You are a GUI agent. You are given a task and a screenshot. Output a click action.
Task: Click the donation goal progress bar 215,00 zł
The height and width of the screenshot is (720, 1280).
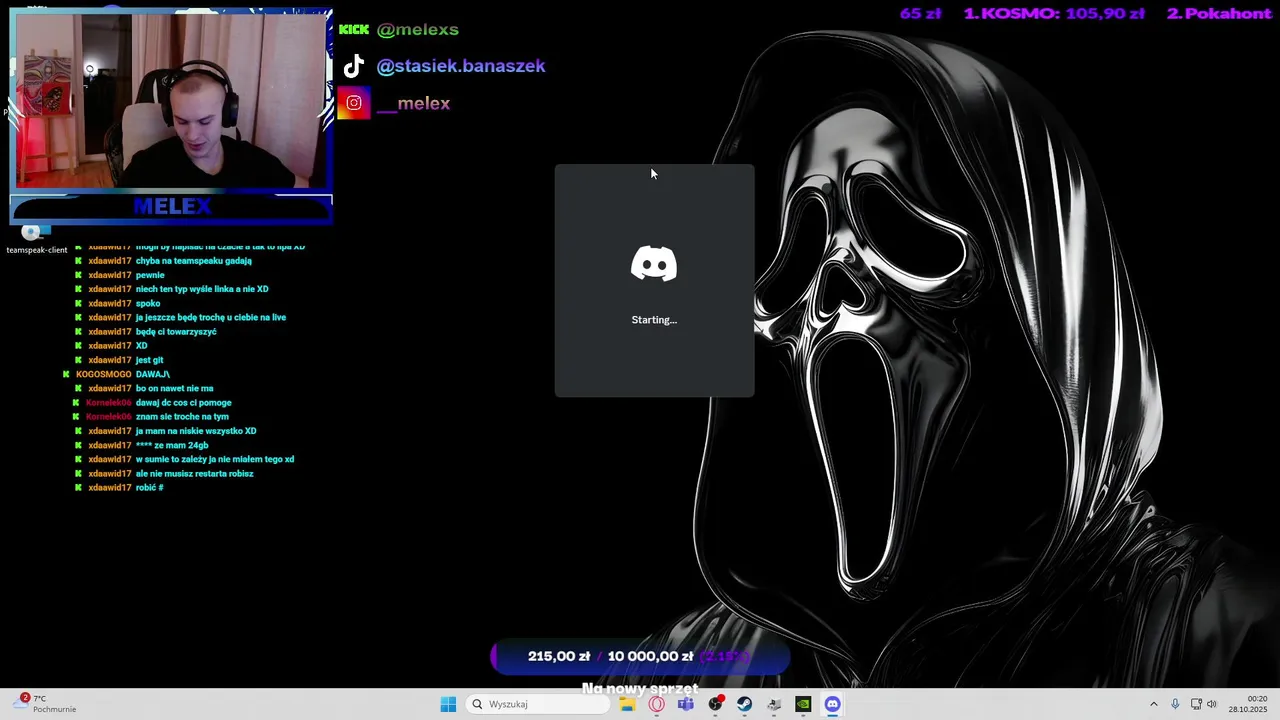coord(640,657)
